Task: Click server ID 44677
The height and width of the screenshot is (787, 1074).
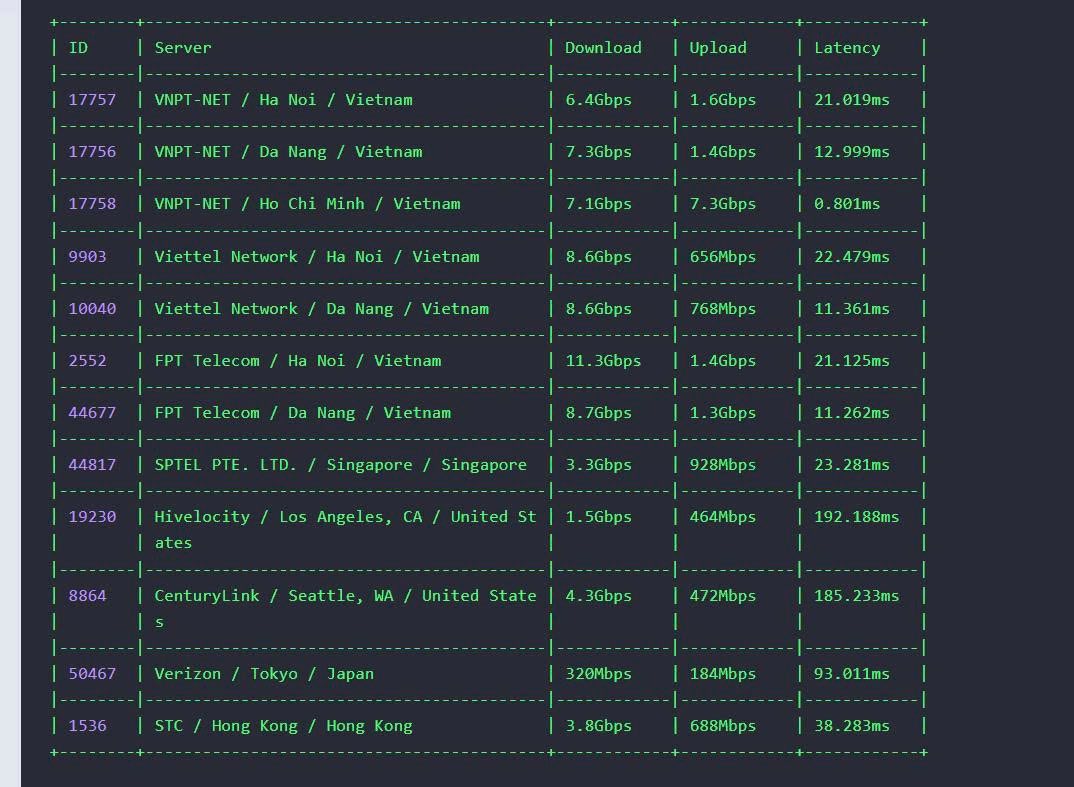Action: (x=92, y=413)
